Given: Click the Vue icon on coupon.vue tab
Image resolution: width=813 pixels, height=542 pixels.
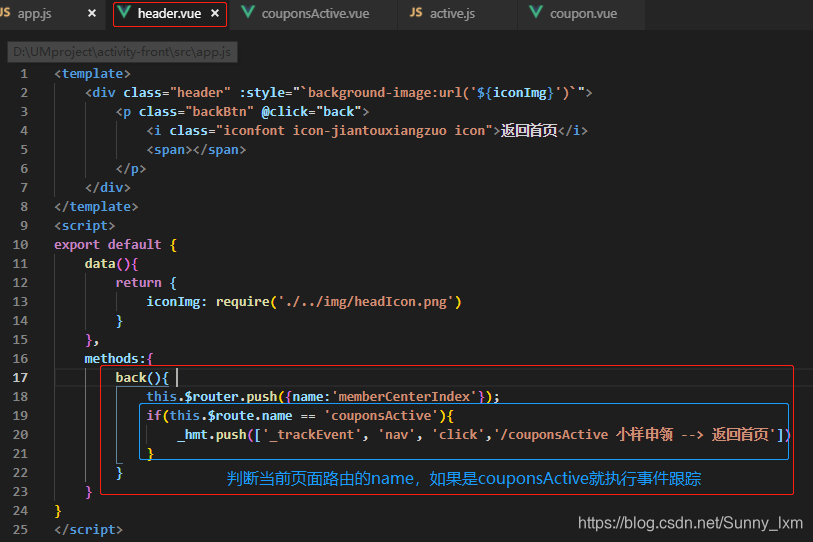Looking at the screenshot, I should [x=536, y=12].
